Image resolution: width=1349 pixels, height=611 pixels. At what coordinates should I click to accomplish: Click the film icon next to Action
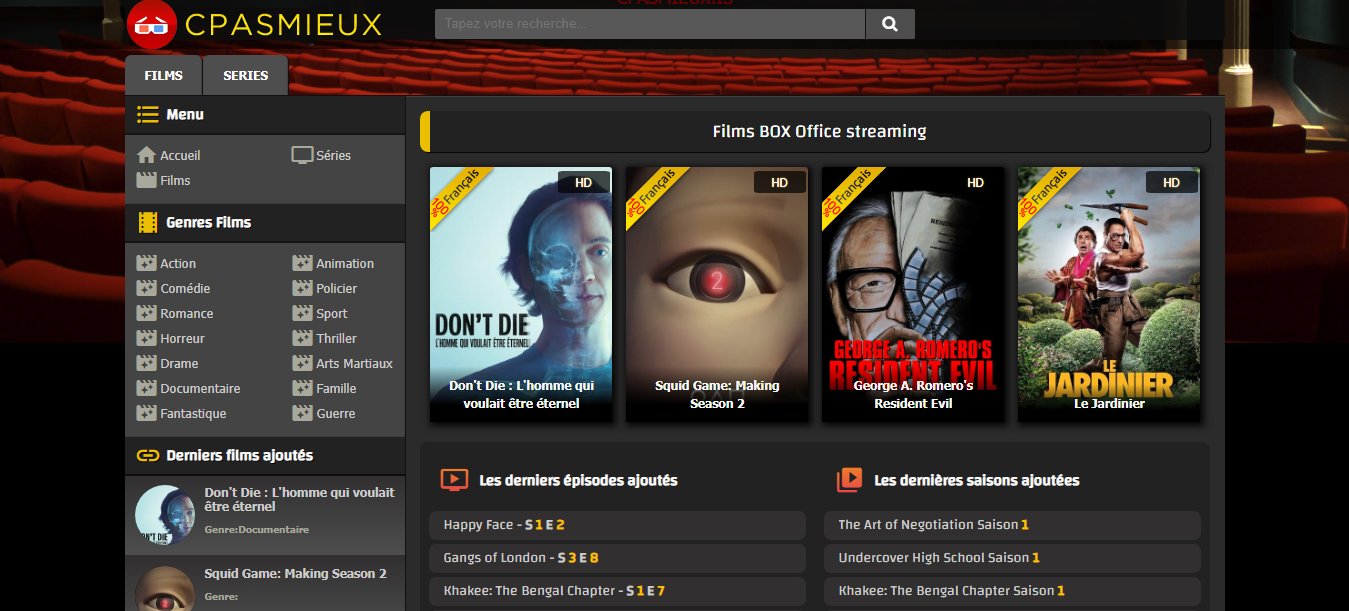(146, 263)
